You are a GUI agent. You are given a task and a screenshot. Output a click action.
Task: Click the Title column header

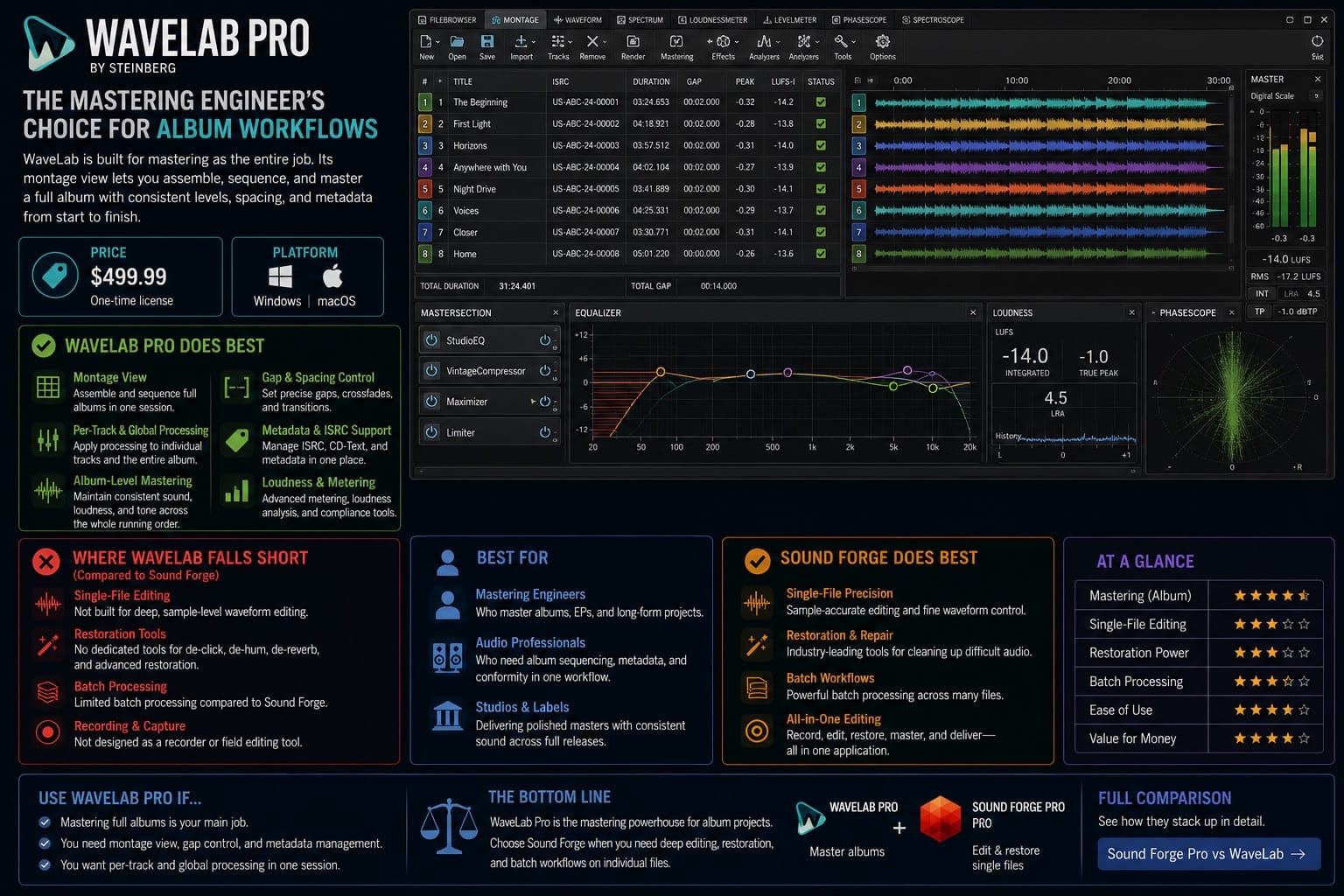(463, 81)
